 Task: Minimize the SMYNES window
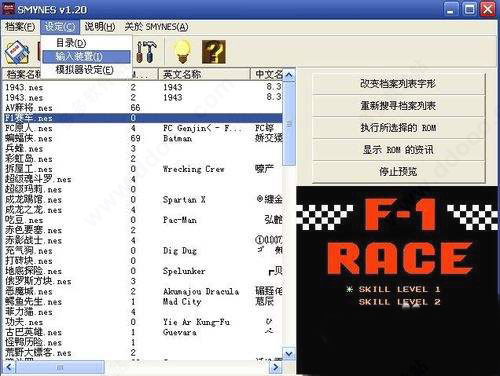(450, 9)
